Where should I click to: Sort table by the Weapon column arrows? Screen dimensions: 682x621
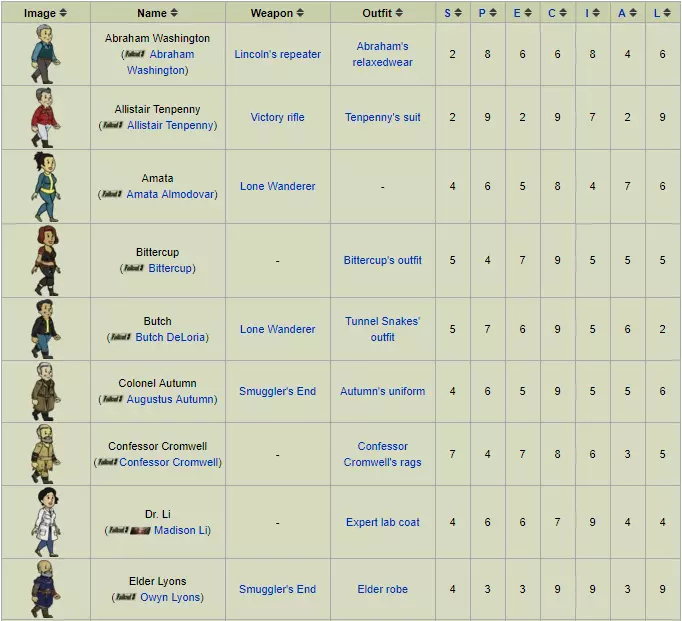(300, 13)
